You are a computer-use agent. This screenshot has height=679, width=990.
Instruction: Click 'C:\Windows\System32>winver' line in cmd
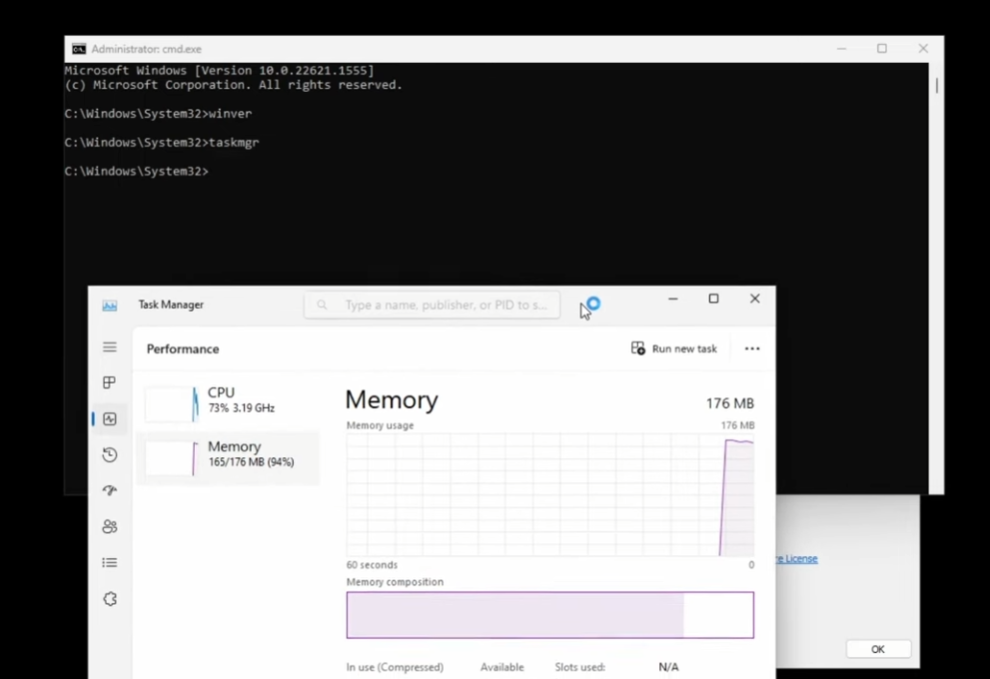coord(158,114)
